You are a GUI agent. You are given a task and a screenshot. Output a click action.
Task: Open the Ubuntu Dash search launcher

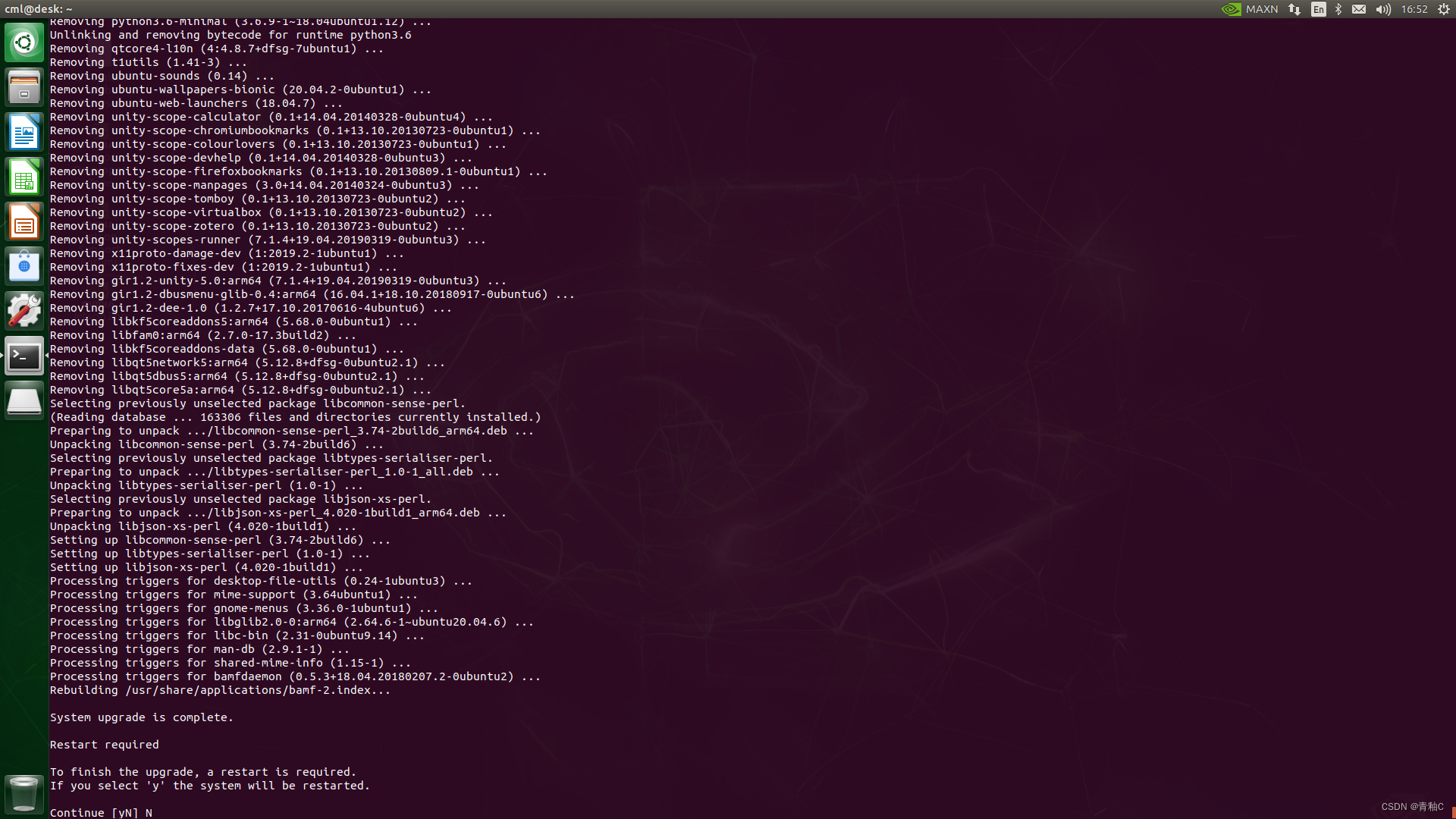click(x=24, y=42)
